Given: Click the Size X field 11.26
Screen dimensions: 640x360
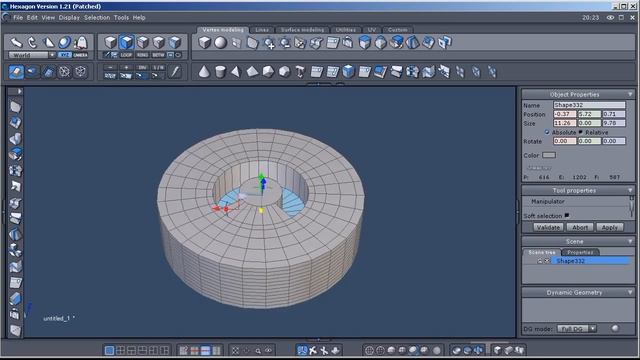Looking at the screenshot, I should tap(564, 123).
